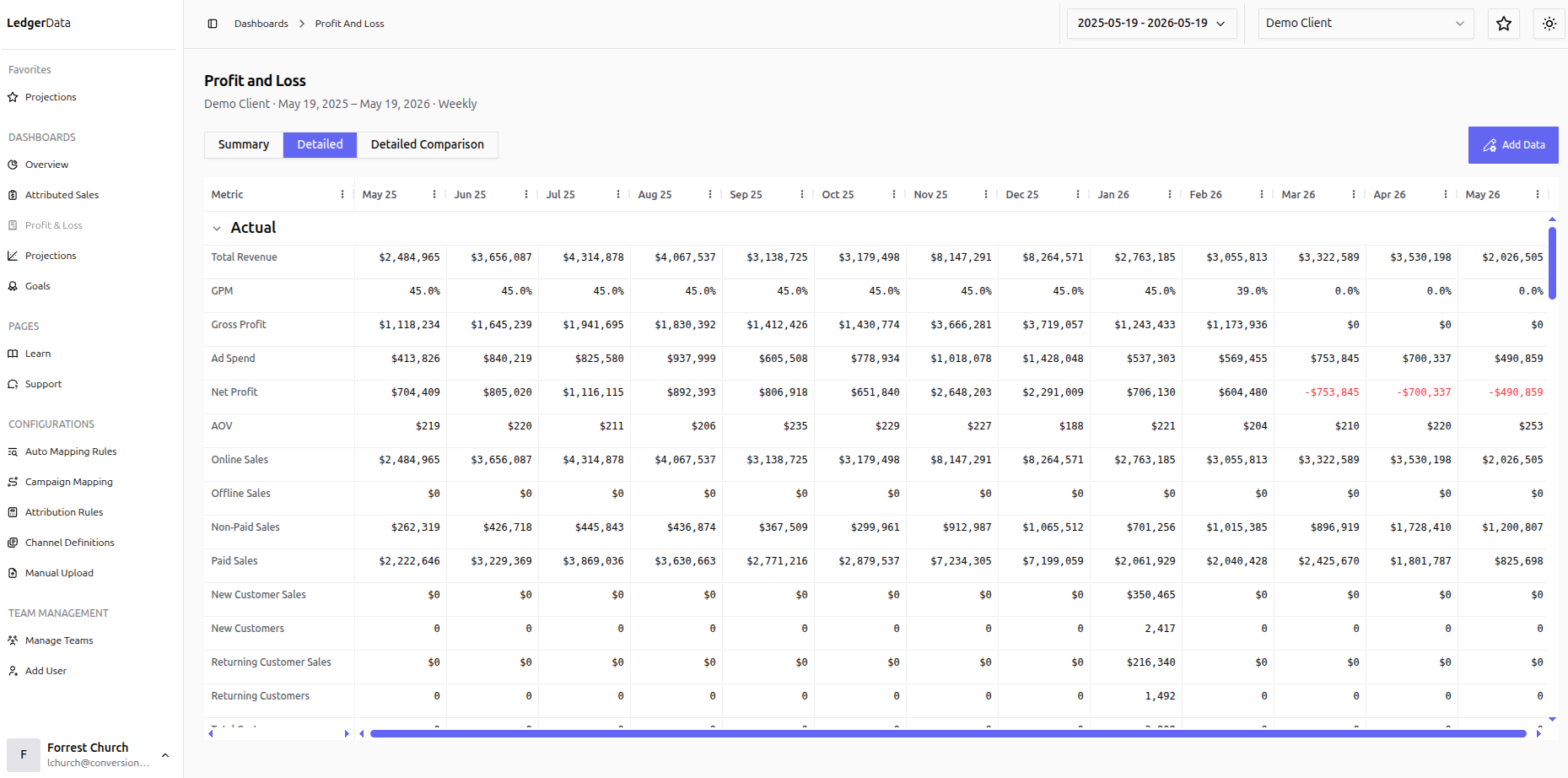Open Learn page in sidebar
The image size is (1568, 778).
click(x=37, y=354)
